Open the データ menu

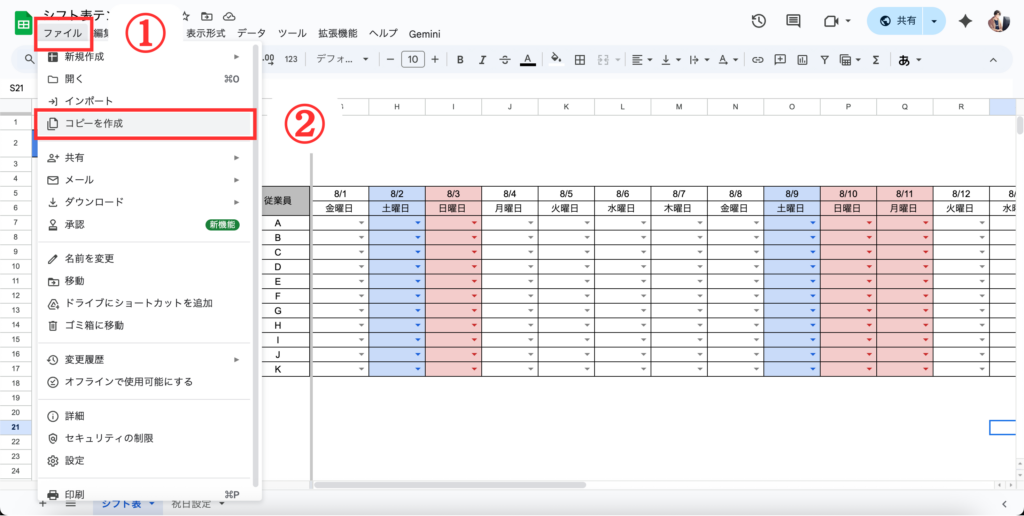(x=251, y=33)
